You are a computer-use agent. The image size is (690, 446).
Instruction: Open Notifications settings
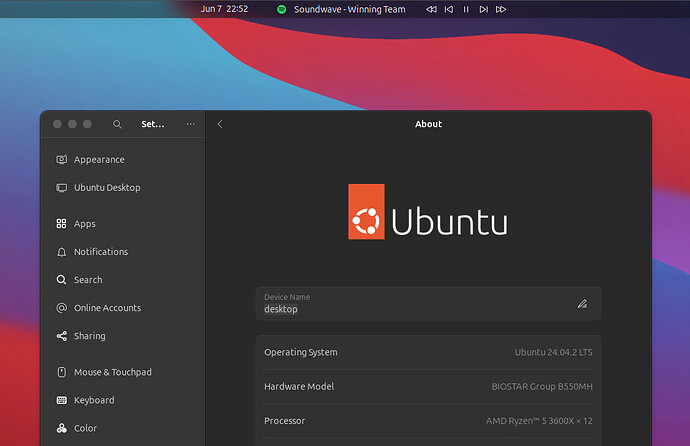click(x=101, y=252)
